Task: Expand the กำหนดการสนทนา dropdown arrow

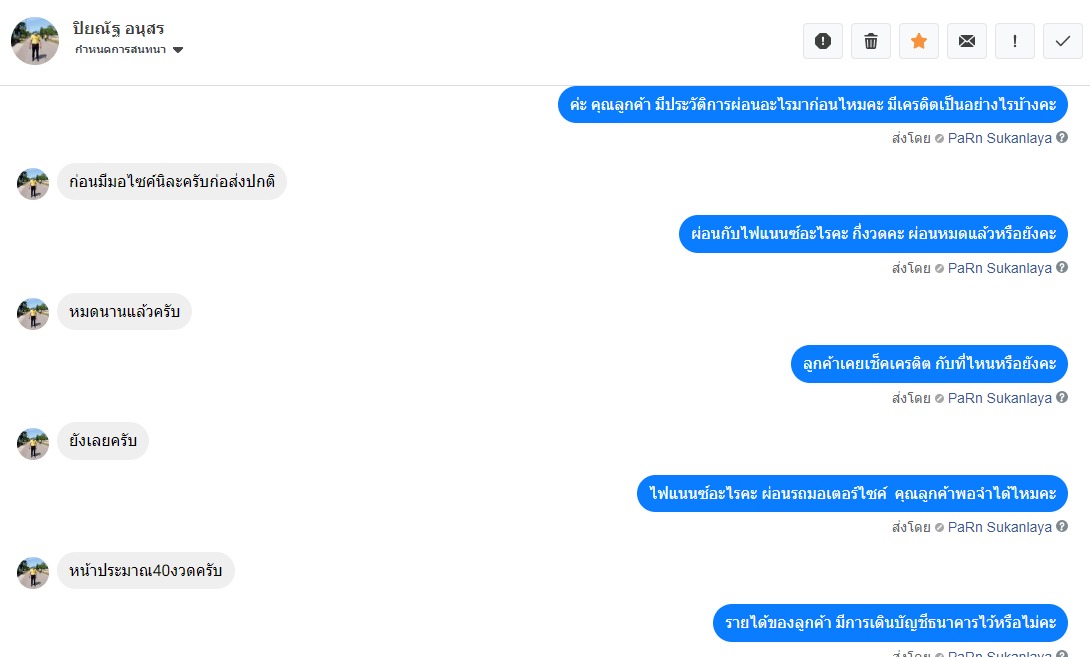Action: point(178,50)
